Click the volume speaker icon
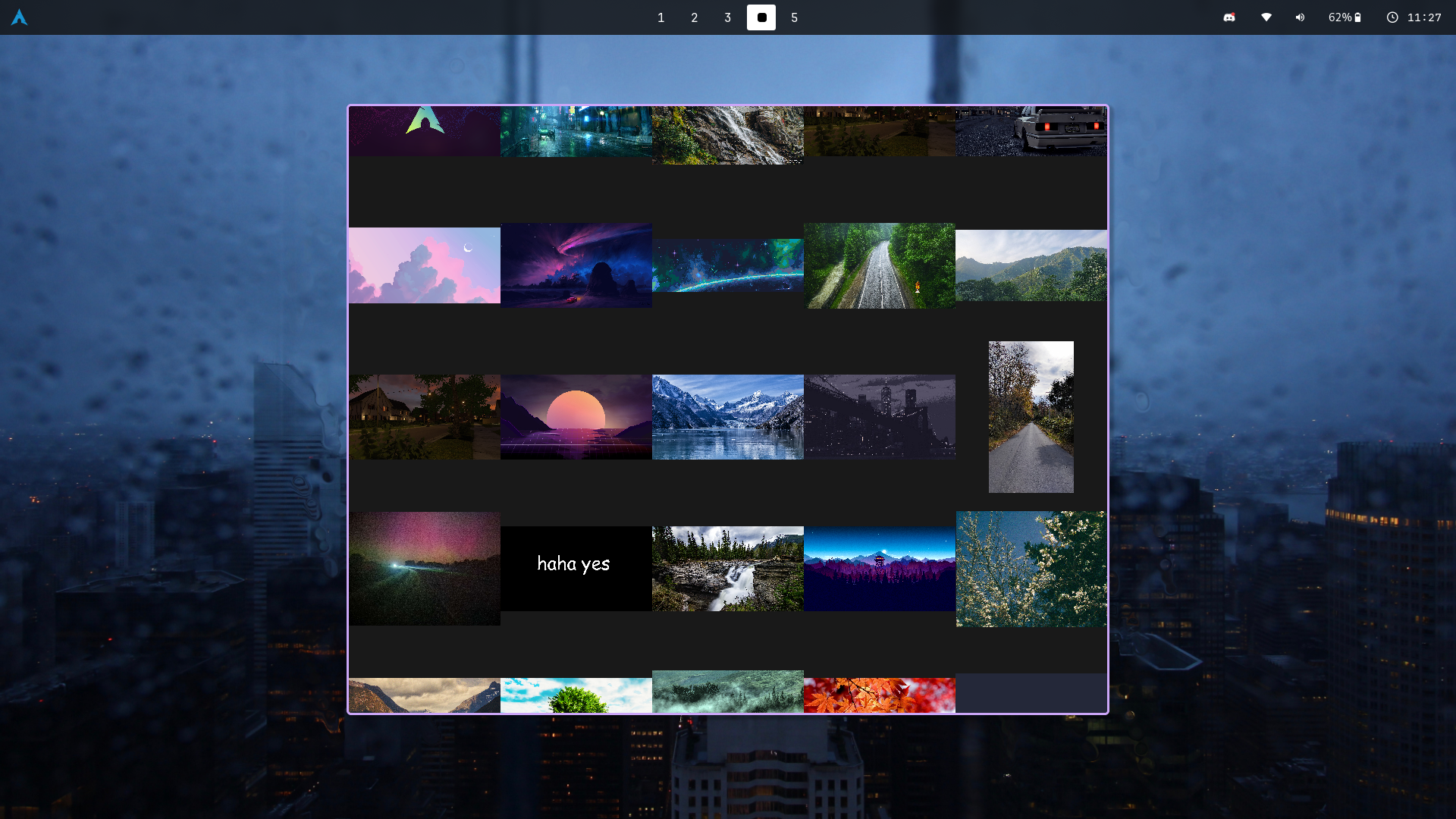1456x819 pixels. point(1300,17)
